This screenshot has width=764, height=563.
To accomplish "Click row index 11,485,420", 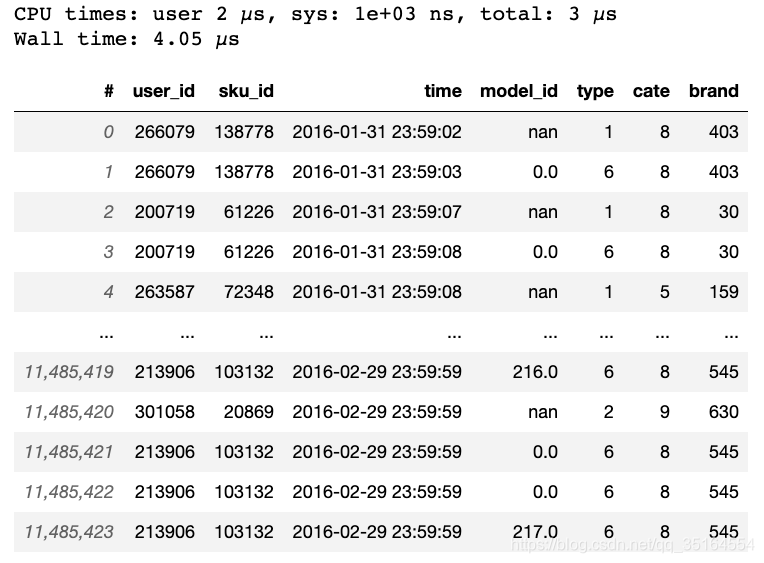I will (69, 412).
